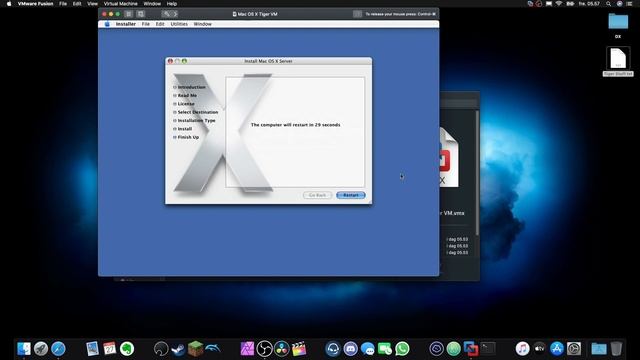The image size is (640, 360).
Task: Click the restart countdown message text
Action: click(x=296, y=125)
